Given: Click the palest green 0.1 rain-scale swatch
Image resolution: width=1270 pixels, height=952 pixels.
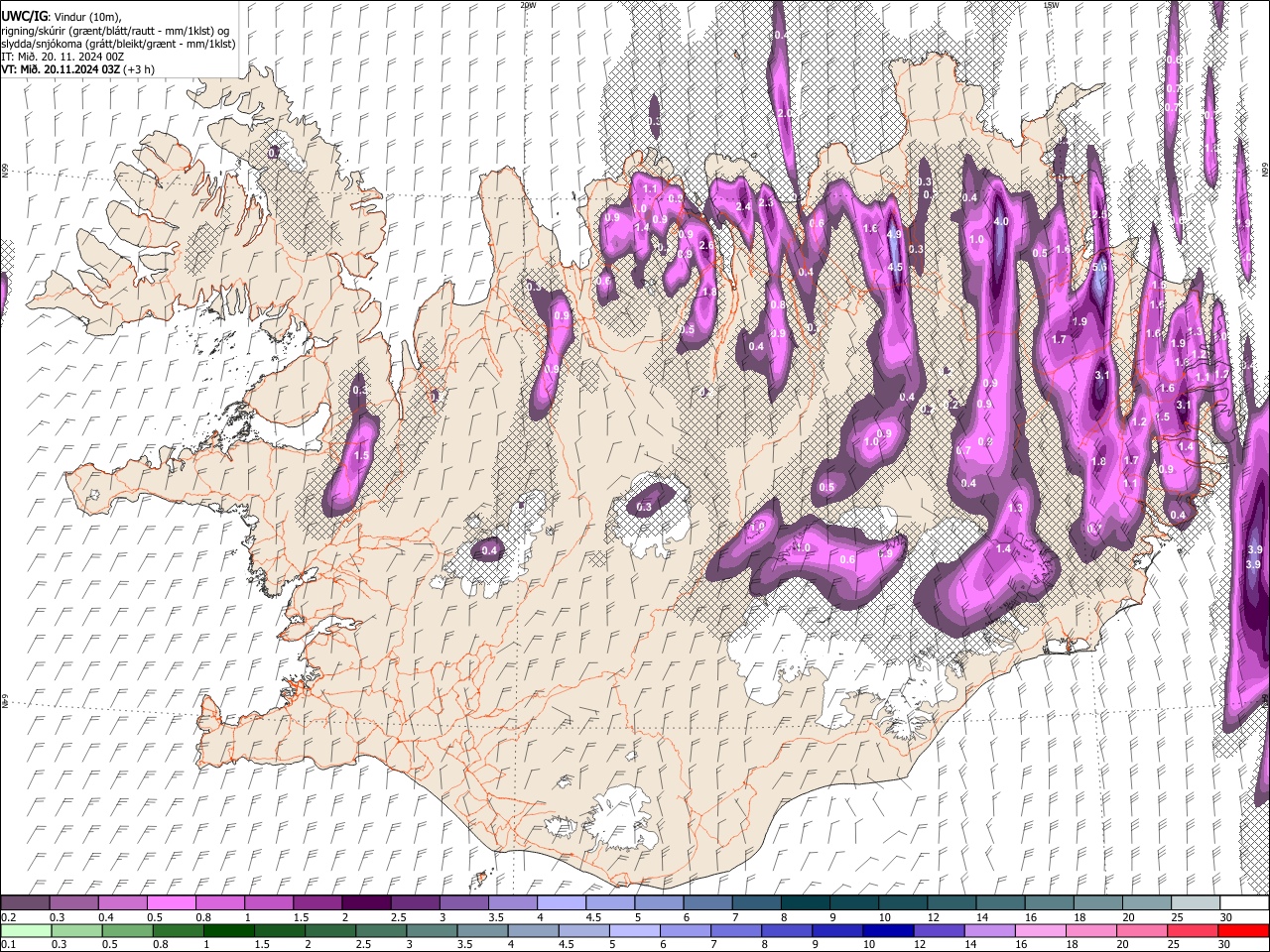Looking at the screenshot, I should (26, 930).
